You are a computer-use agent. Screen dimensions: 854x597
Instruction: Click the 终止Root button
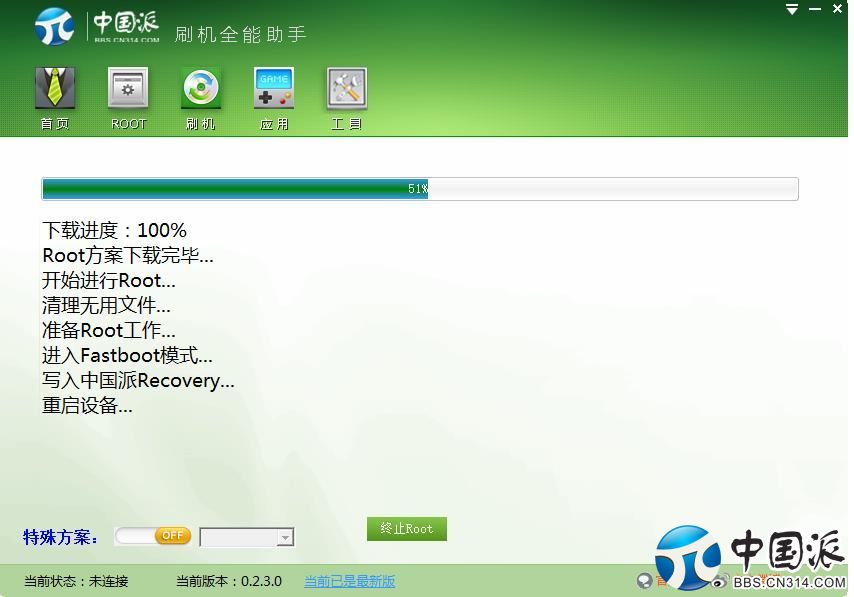(x=407, y=529)
